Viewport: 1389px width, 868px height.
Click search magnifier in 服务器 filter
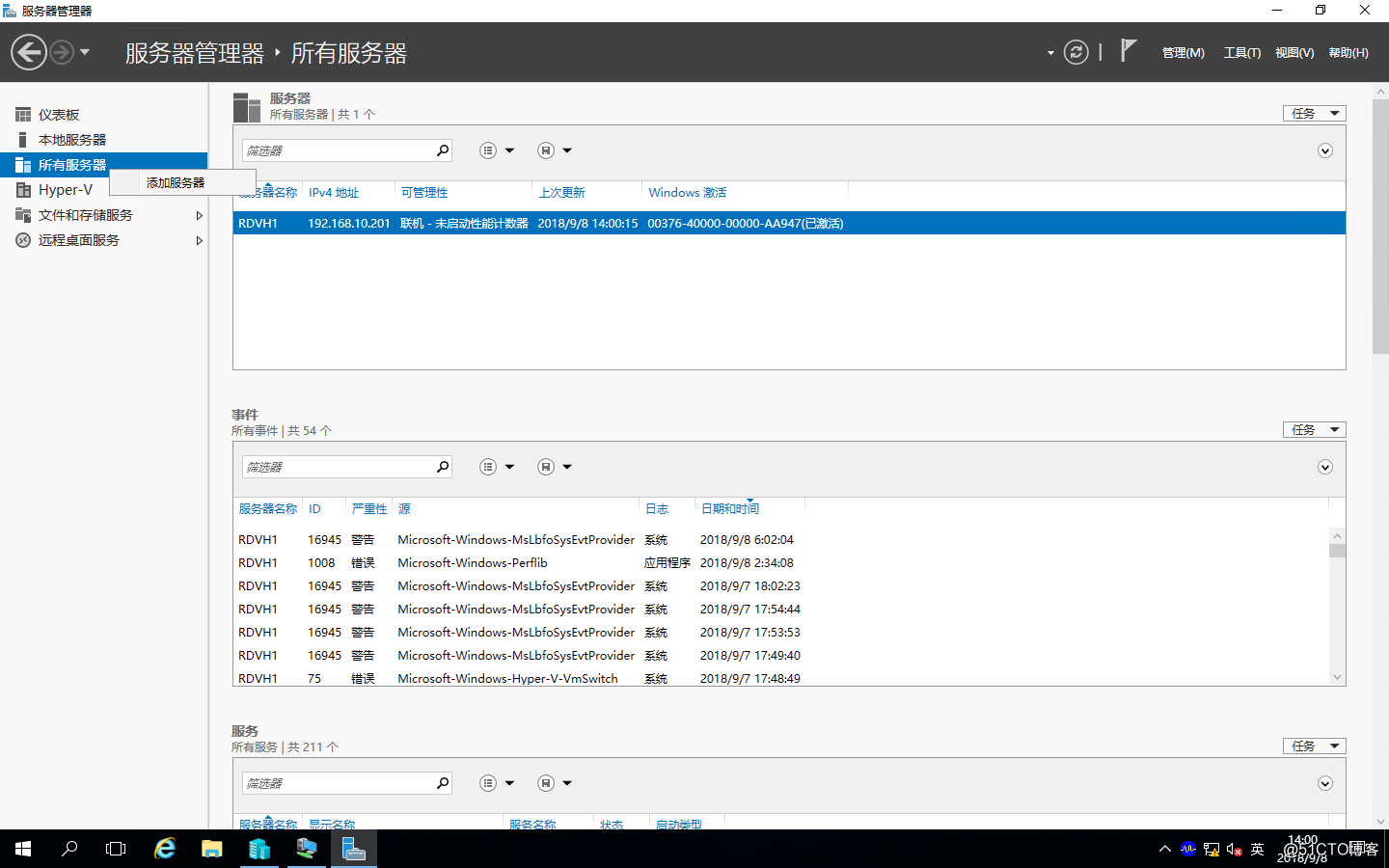tap(443, 150)
